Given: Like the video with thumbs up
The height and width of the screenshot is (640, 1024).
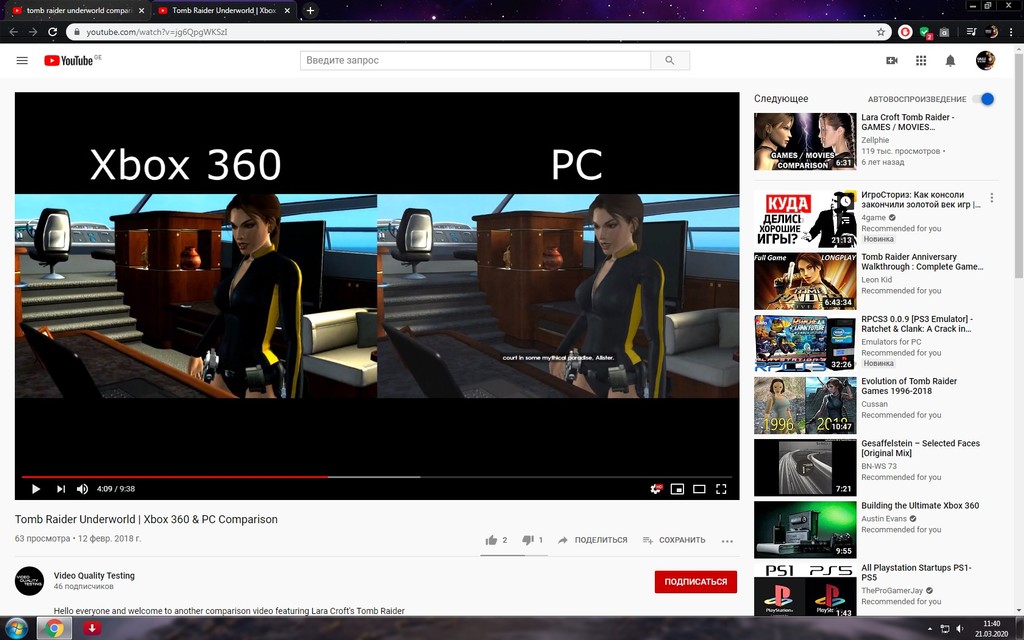Looking at the screenshot, I should [492, 540].
